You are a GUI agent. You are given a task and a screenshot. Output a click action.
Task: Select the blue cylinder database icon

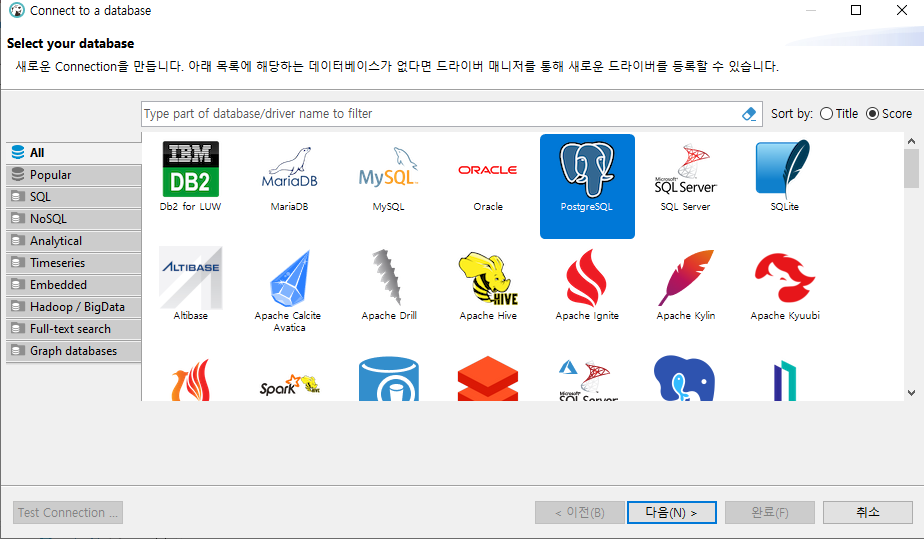[388, 379]
